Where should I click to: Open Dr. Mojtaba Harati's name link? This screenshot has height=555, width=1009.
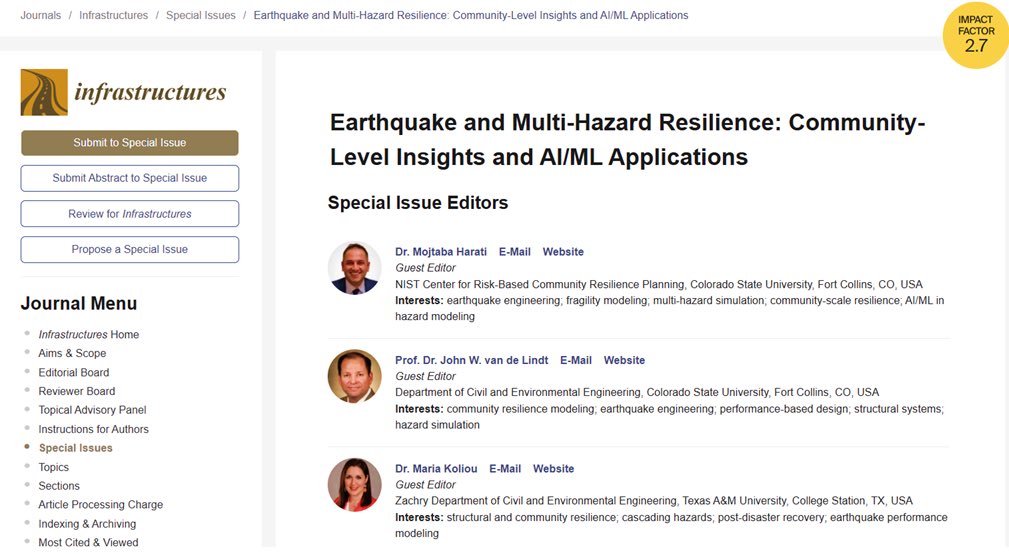click(441, 252)
